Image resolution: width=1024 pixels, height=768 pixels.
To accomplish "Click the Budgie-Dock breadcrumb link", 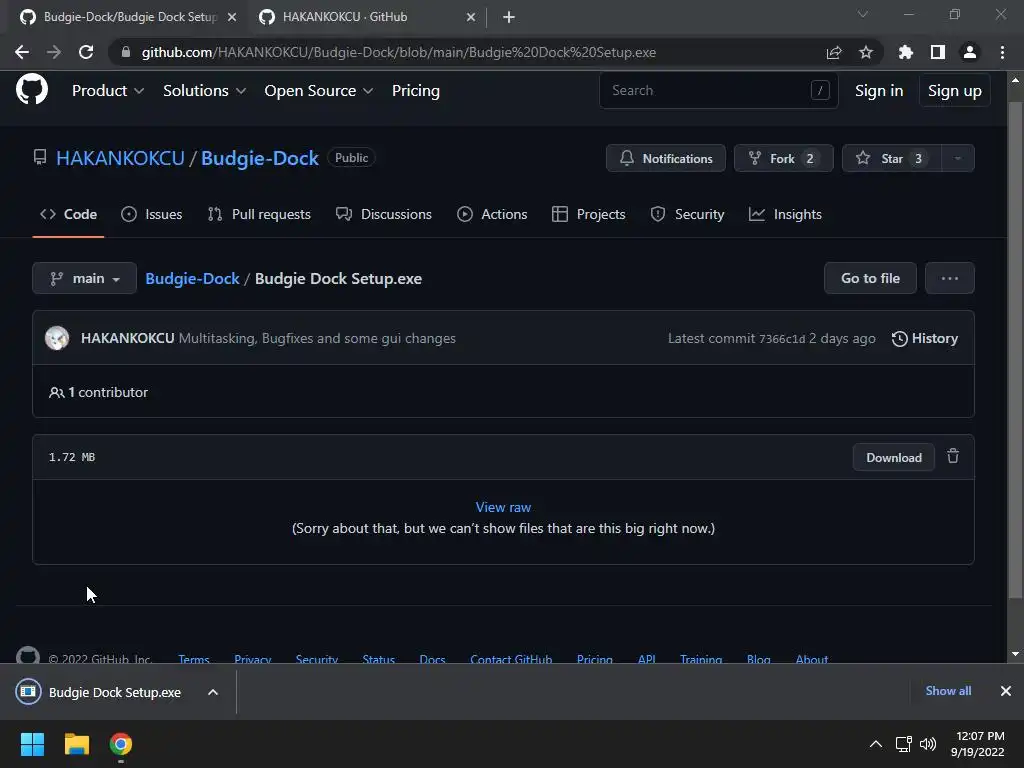I will [192, 278].
